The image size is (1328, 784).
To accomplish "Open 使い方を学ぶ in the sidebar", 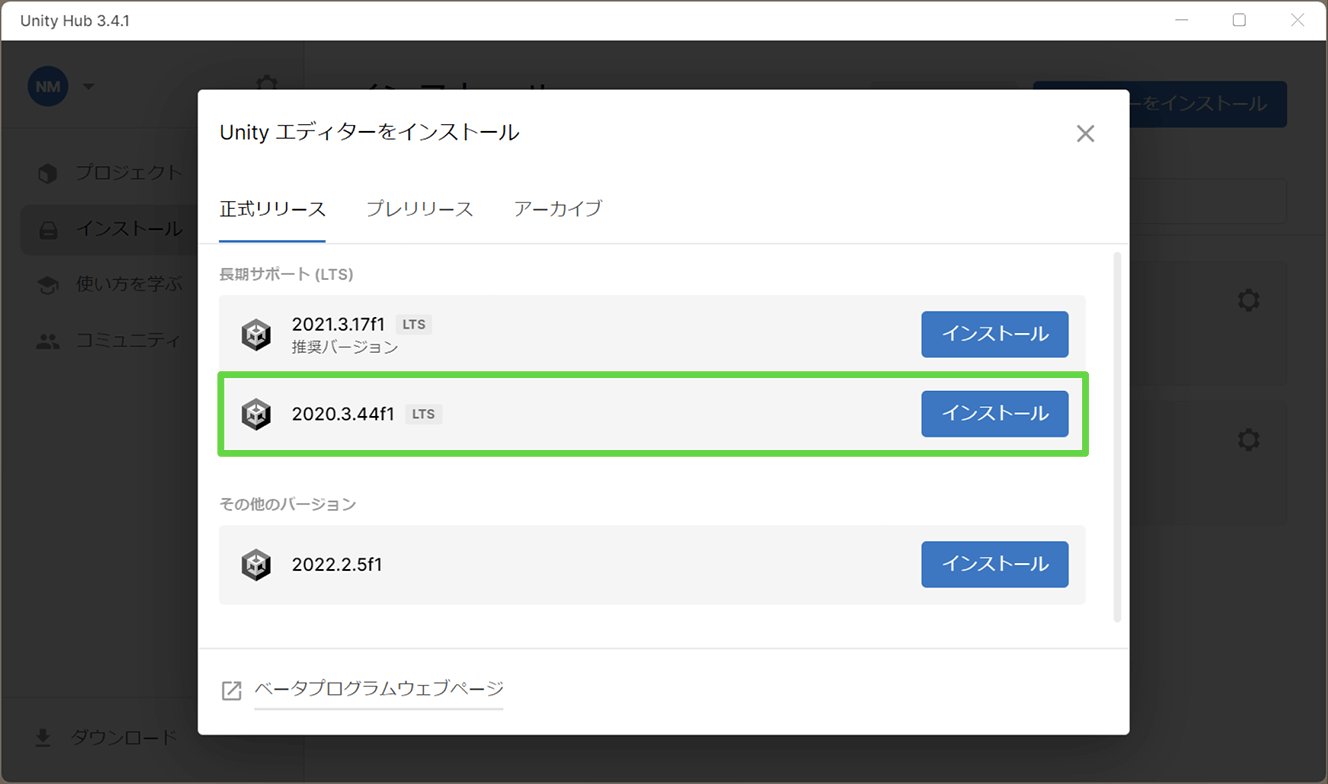I will [129, 284].
